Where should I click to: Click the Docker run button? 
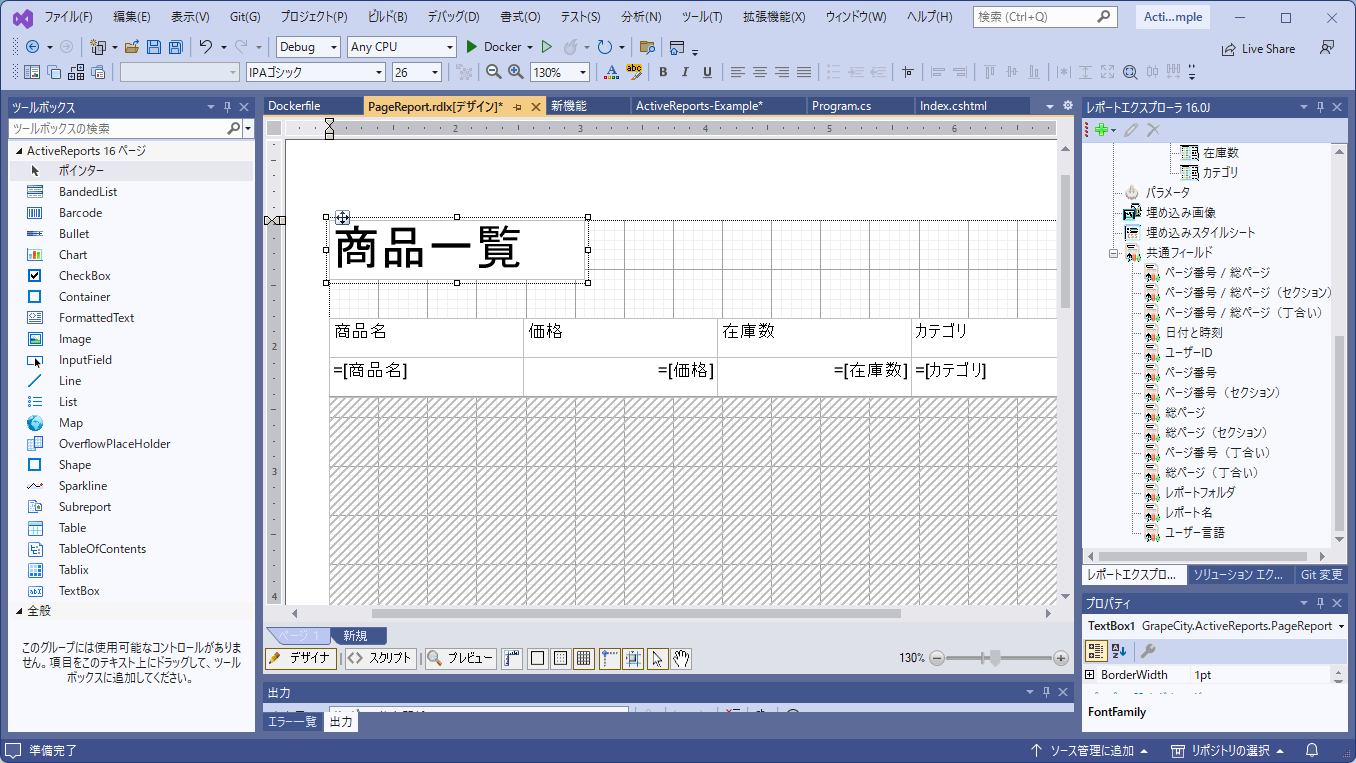[494, 47]
